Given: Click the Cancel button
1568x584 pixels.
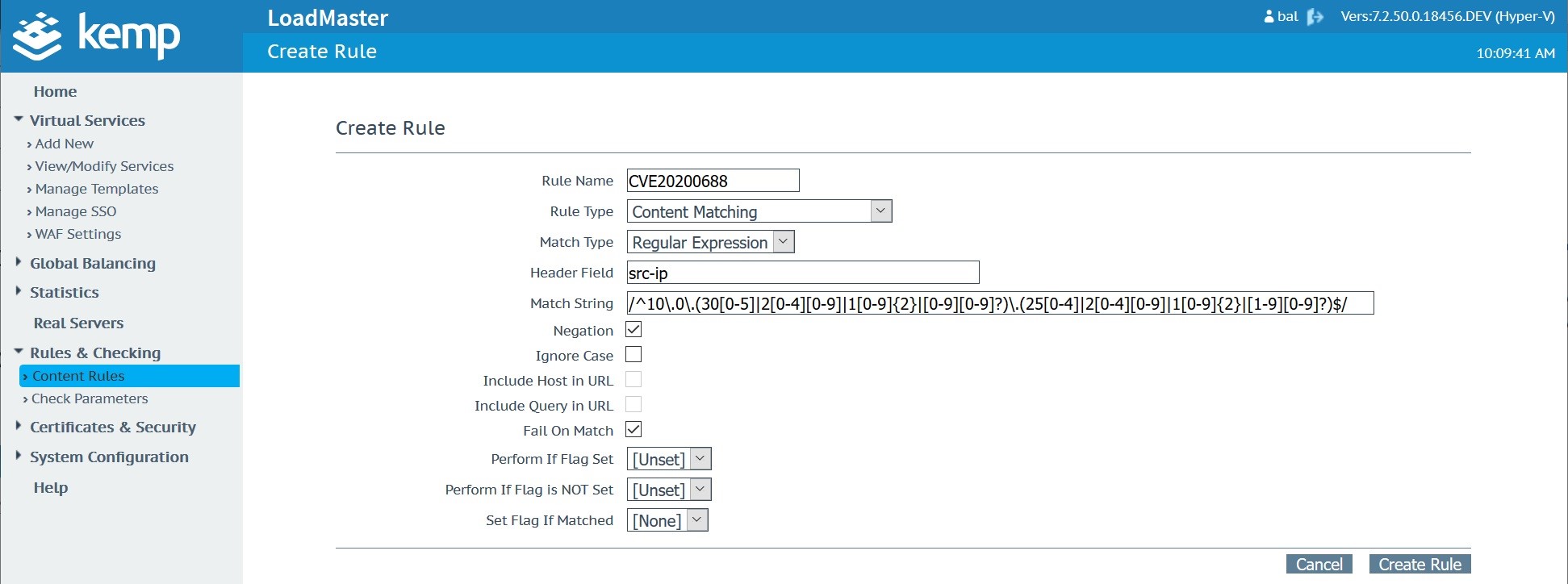Looking at the screenshot, I should [x=1319, y=564].
